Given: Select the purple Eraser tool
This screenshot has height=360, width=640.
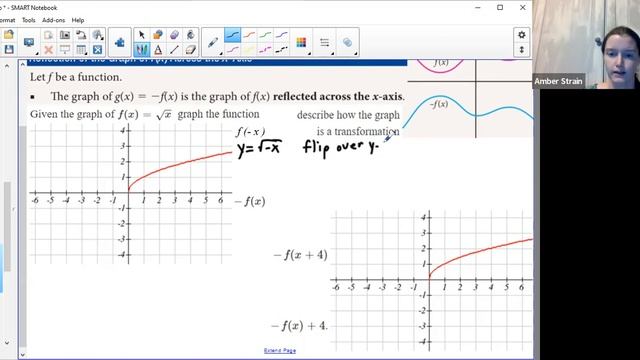Looking at the screenshot, I should (174, 35).
